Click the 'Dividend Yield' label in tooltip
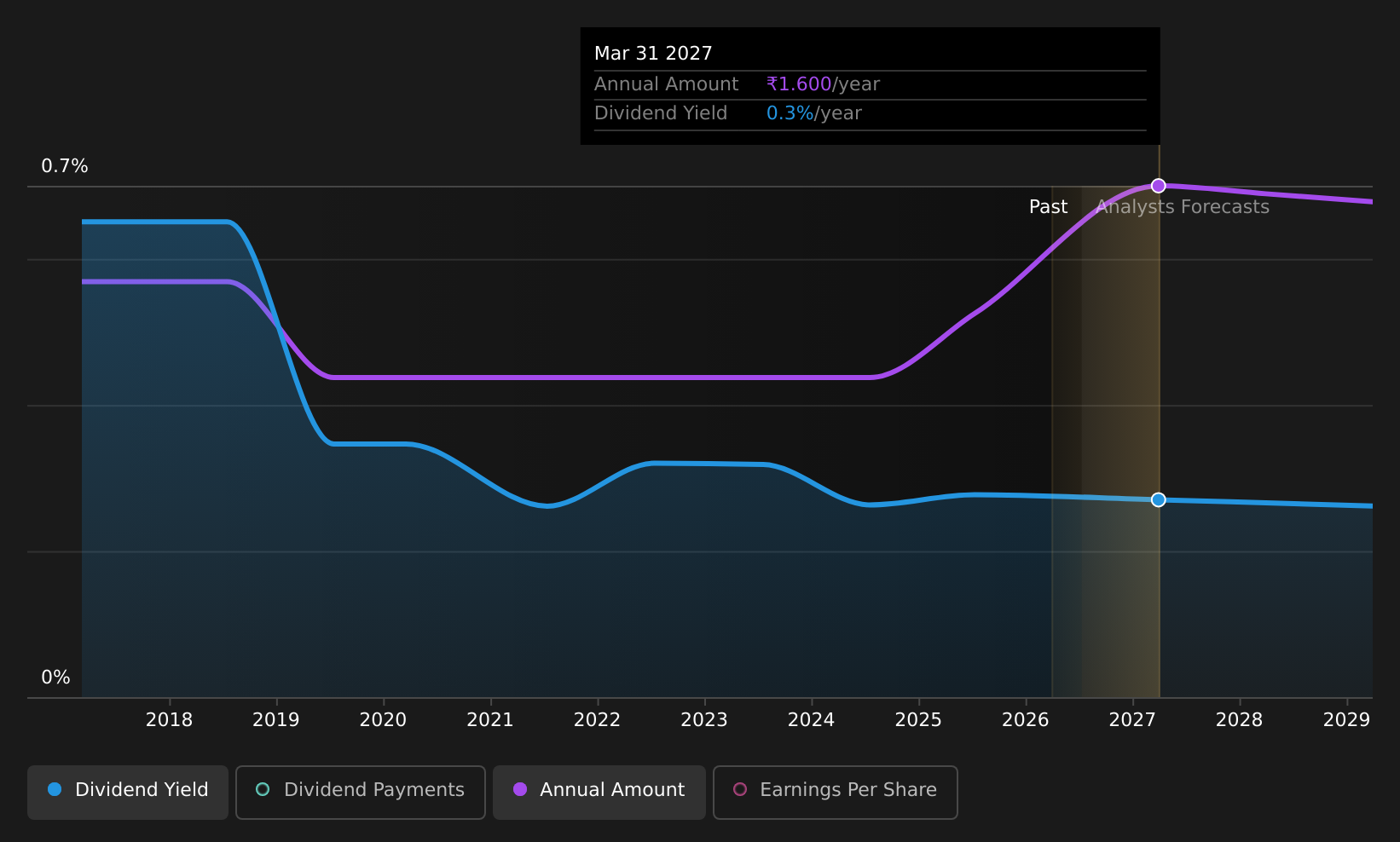Viewport: 1400px width, 842px height. point(661,113)
